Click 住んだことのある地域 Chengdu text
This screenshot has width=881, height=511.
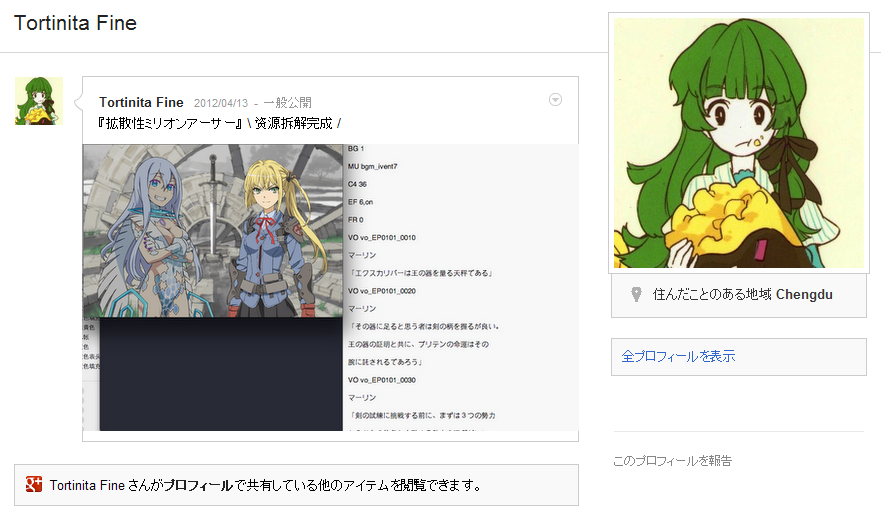[x=742, y=295]
